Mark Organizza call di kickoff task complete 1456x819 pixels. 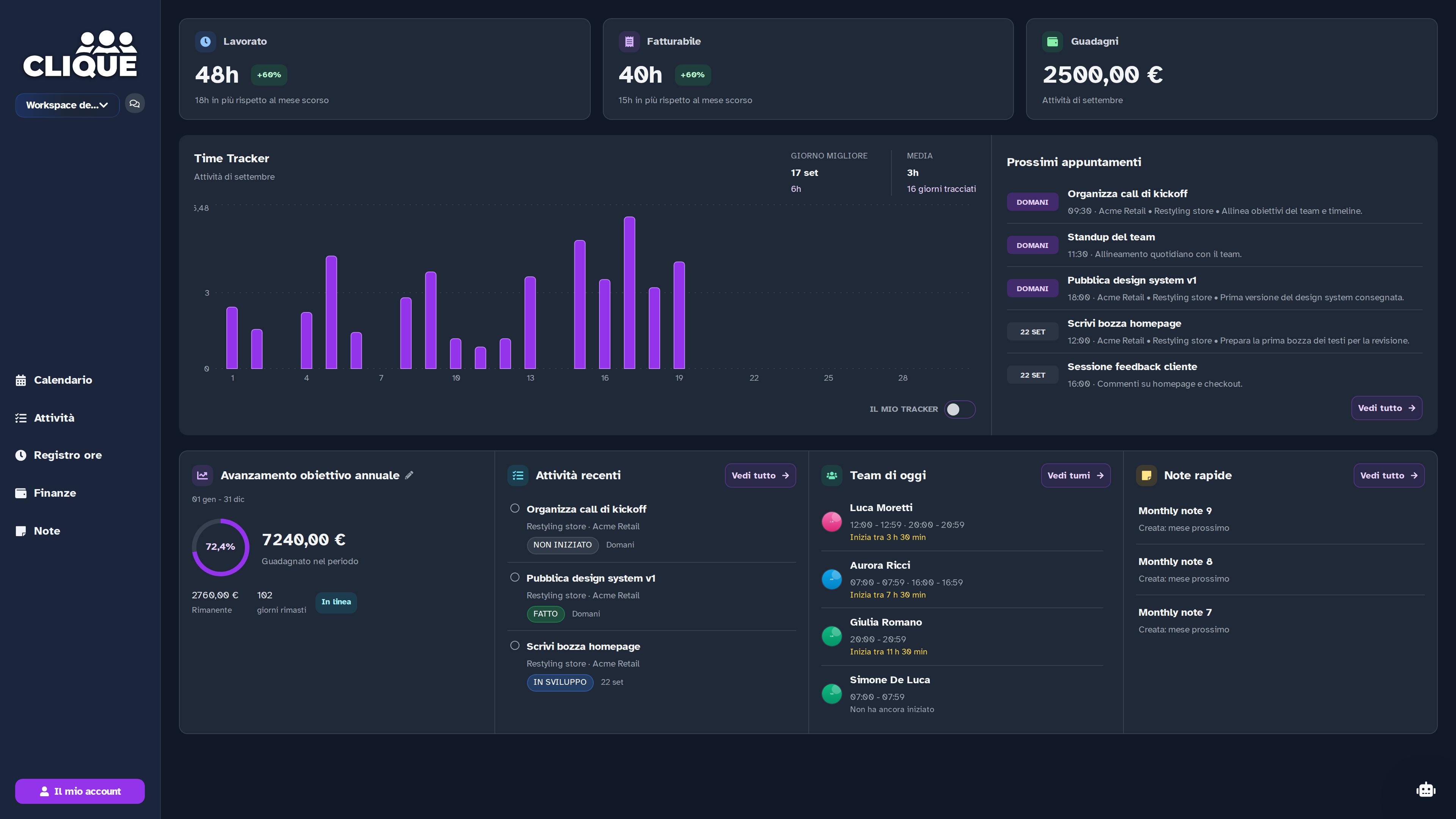515,508
